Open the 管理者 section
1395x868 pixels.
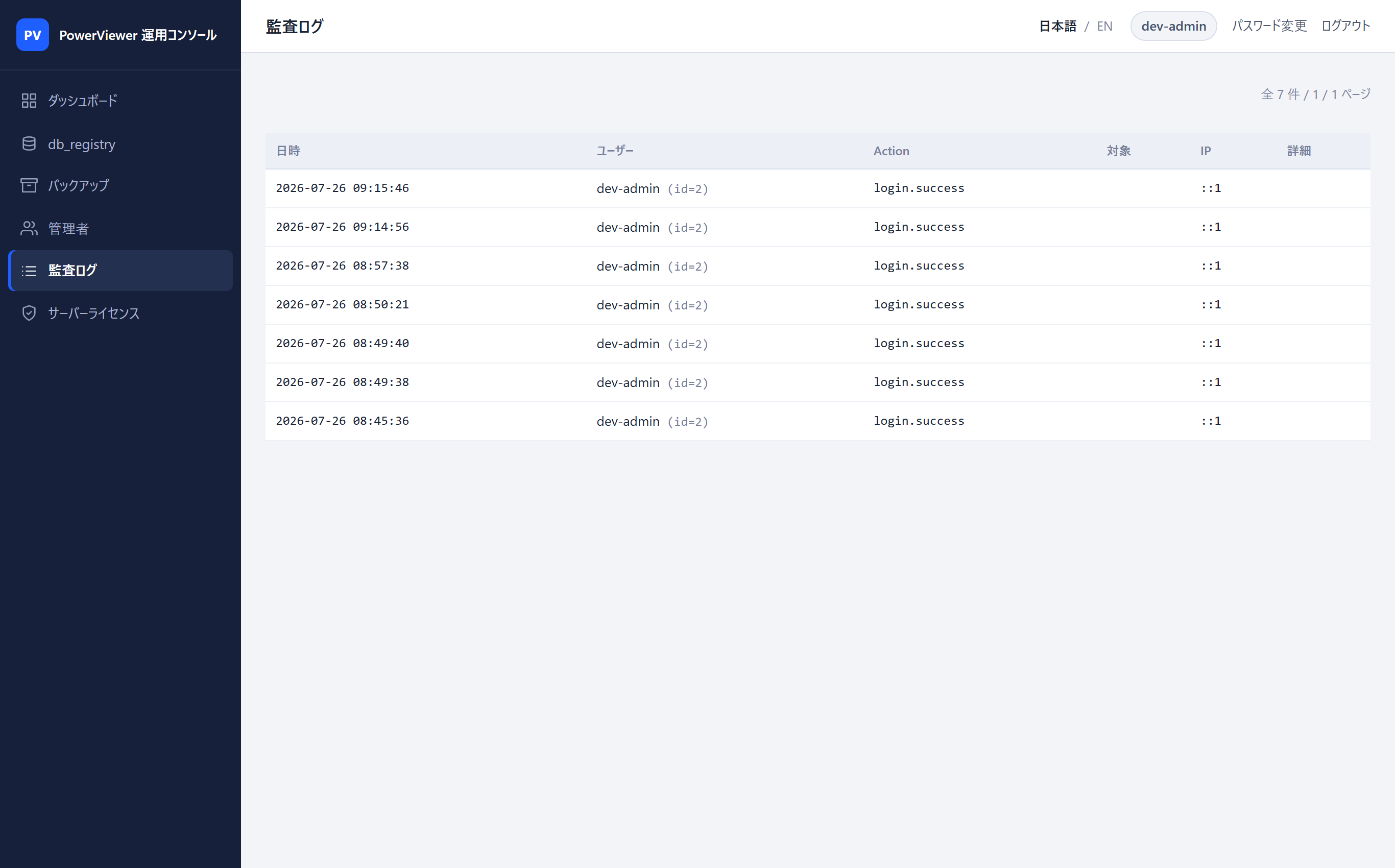[121, 228]
